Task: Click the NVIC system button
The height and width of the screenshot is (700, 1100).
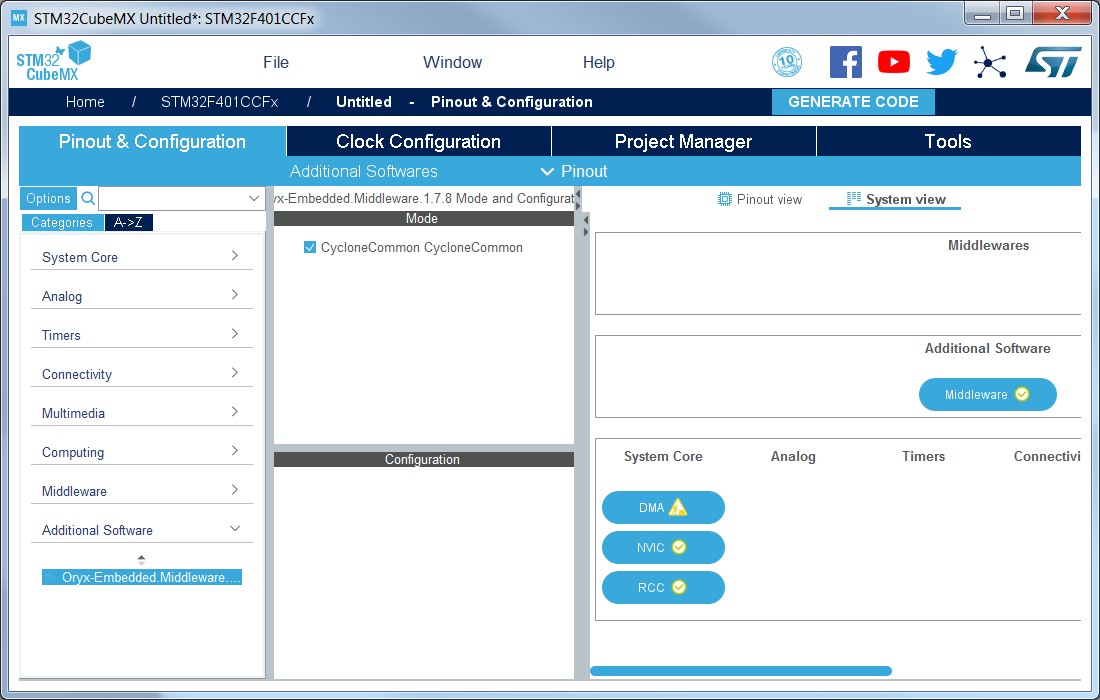Action: [x=663, y=547]
